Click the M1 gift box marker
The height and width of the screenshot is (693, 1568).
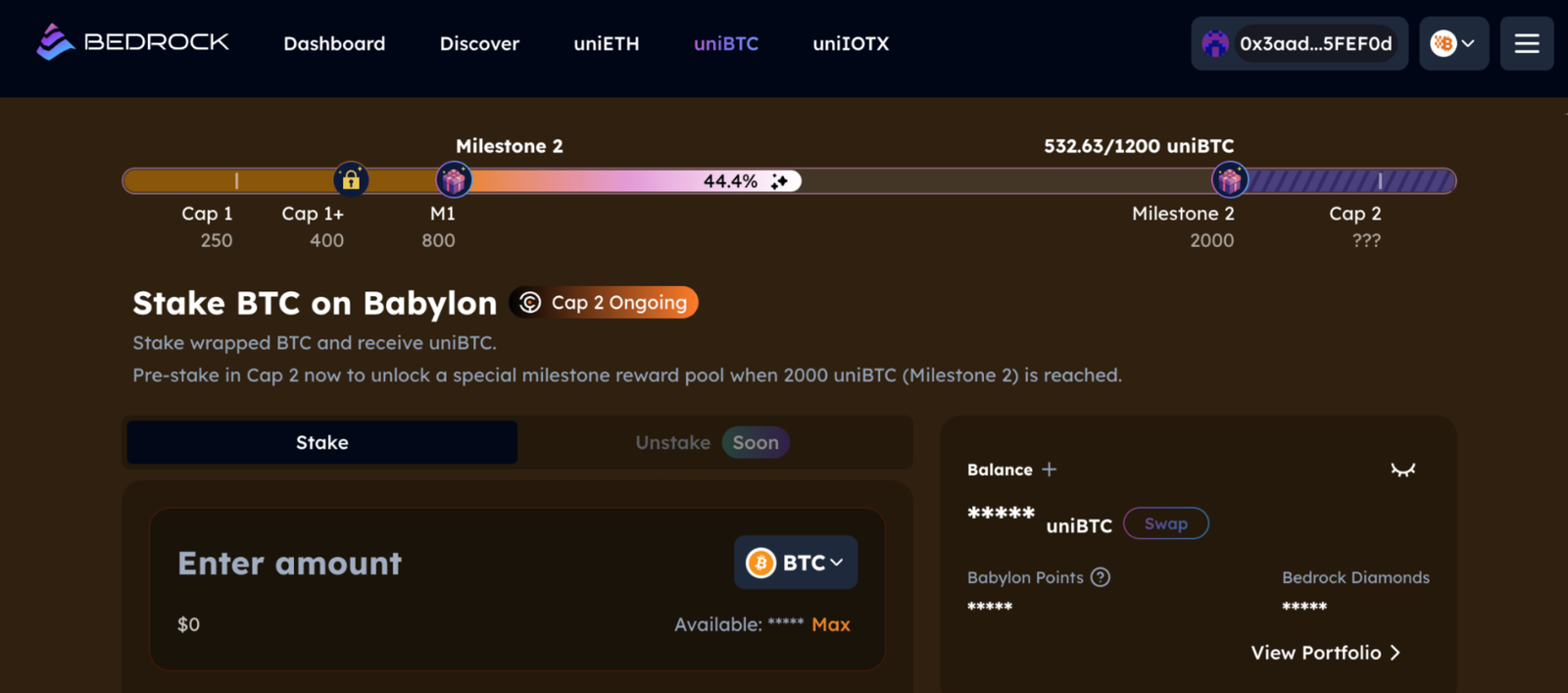pyautogui.click(x=453, y=180)
